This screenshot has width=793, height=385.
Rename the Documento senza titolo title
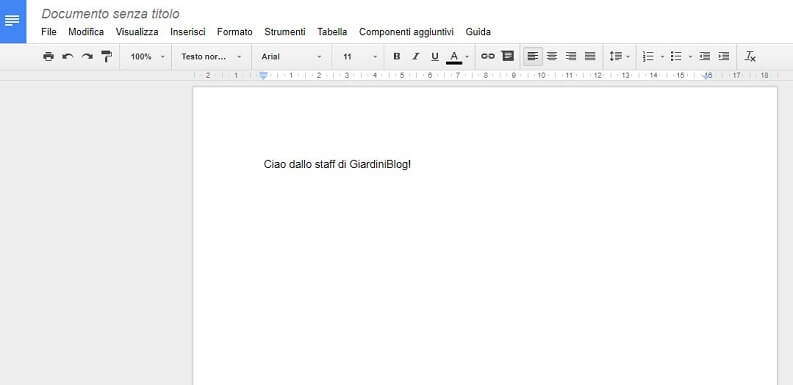tap(110, 14)
